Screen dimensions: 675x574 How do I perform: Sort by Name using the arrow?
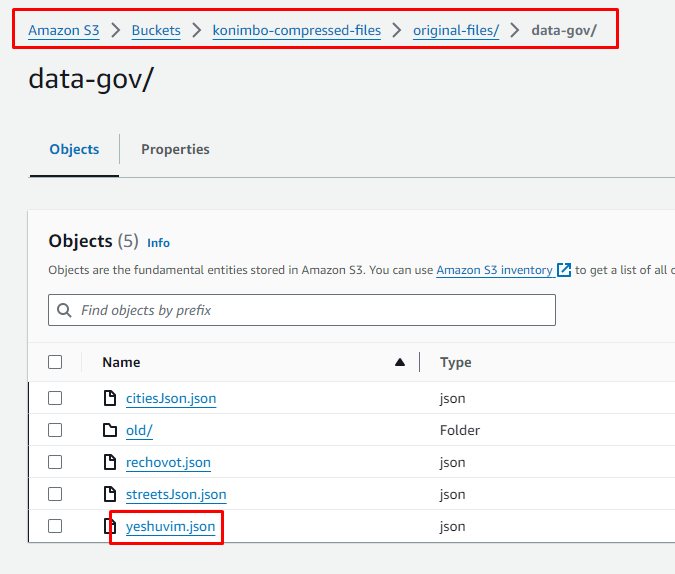pos(400,362)
